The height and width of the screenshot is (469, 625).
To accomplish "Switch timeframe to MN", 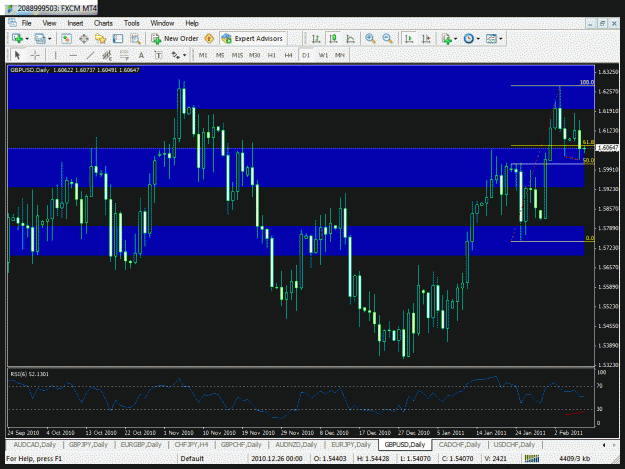I will coord(340,55).
